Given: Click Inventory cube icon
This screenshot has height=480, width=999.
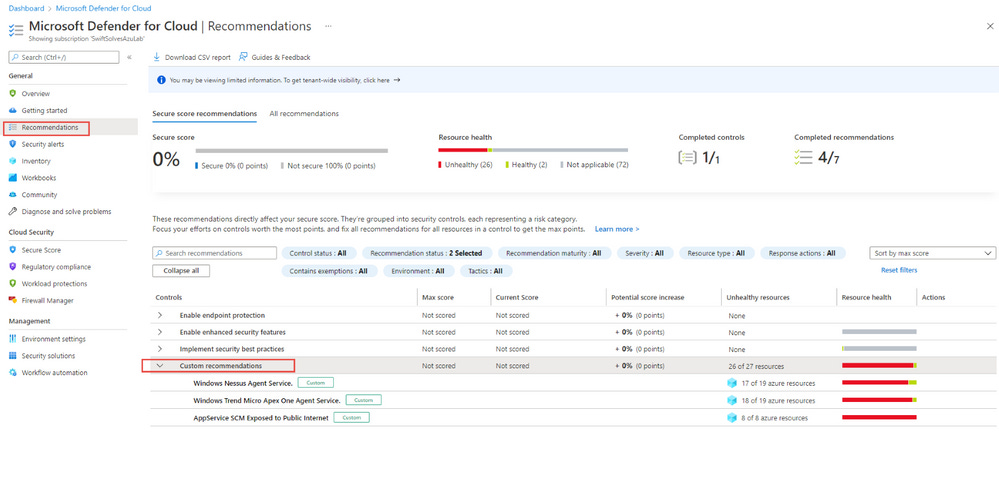Looking at the screenshot, I should [13, 161].
